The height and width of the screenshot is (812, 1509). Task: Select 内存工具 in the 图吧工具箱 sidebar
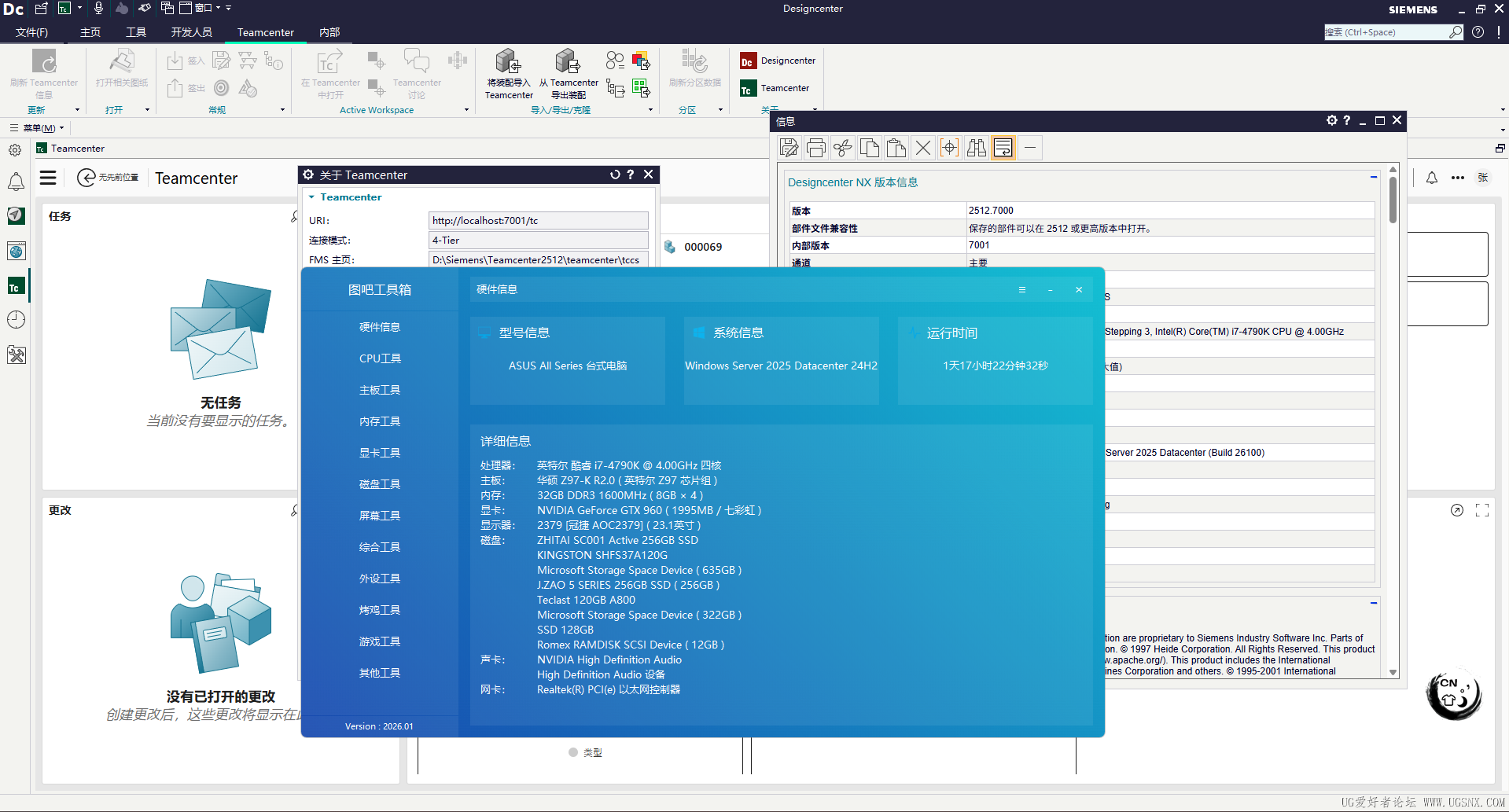click(380, 421)
